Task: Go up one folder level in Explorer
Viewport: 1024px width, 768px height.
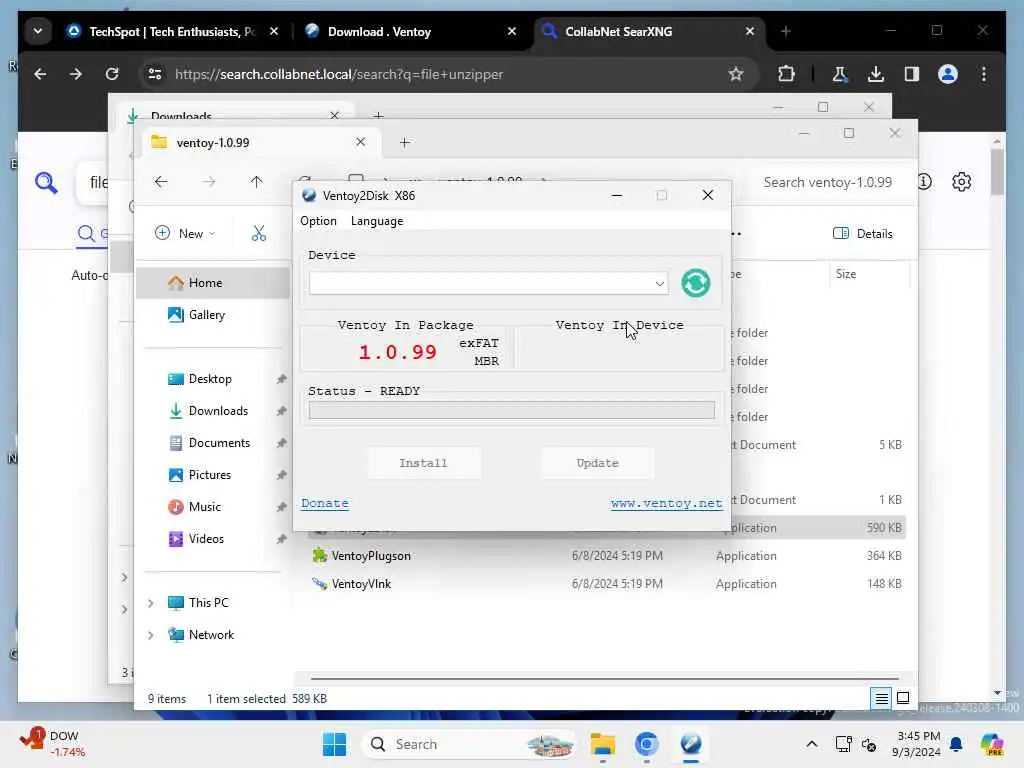Action: [257, 182]
